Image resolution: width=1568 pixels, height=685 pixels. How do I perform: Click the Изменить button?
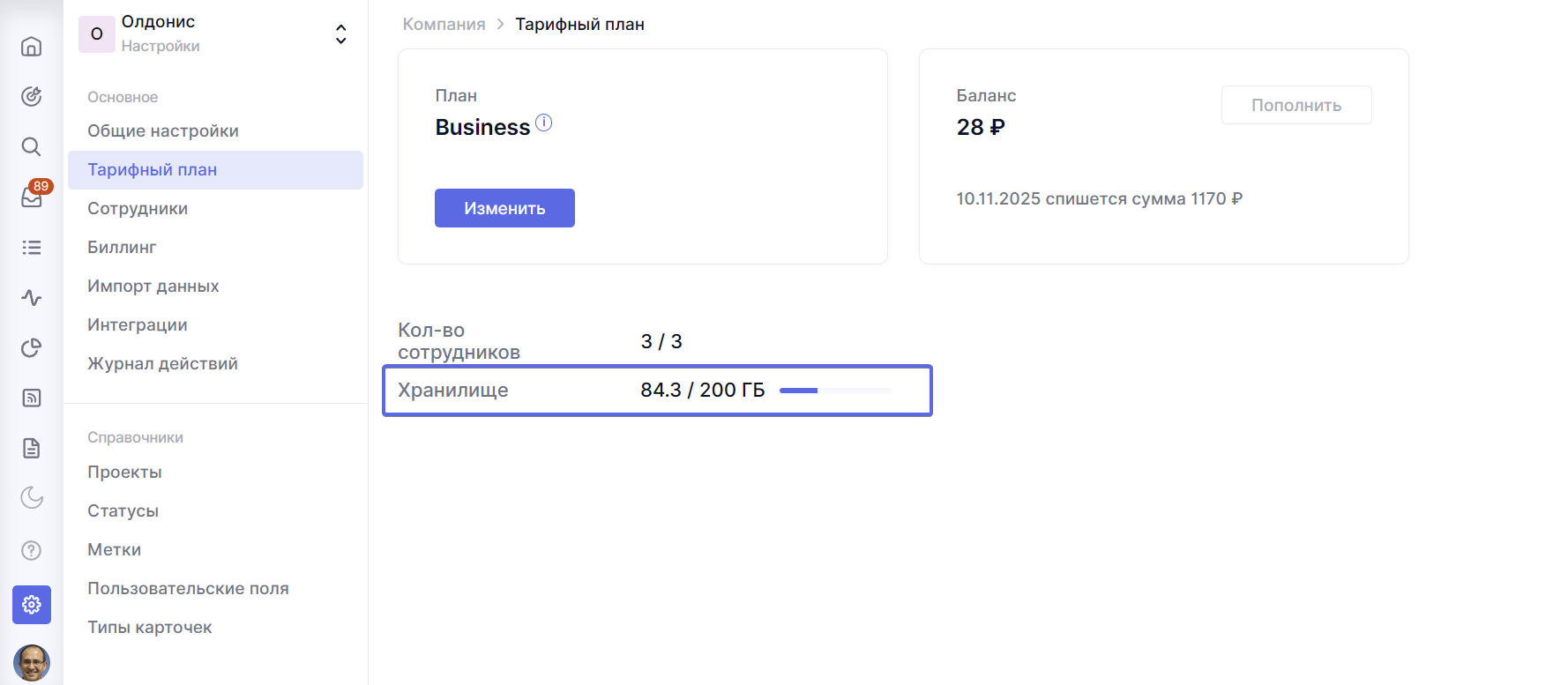click(504, 208)
